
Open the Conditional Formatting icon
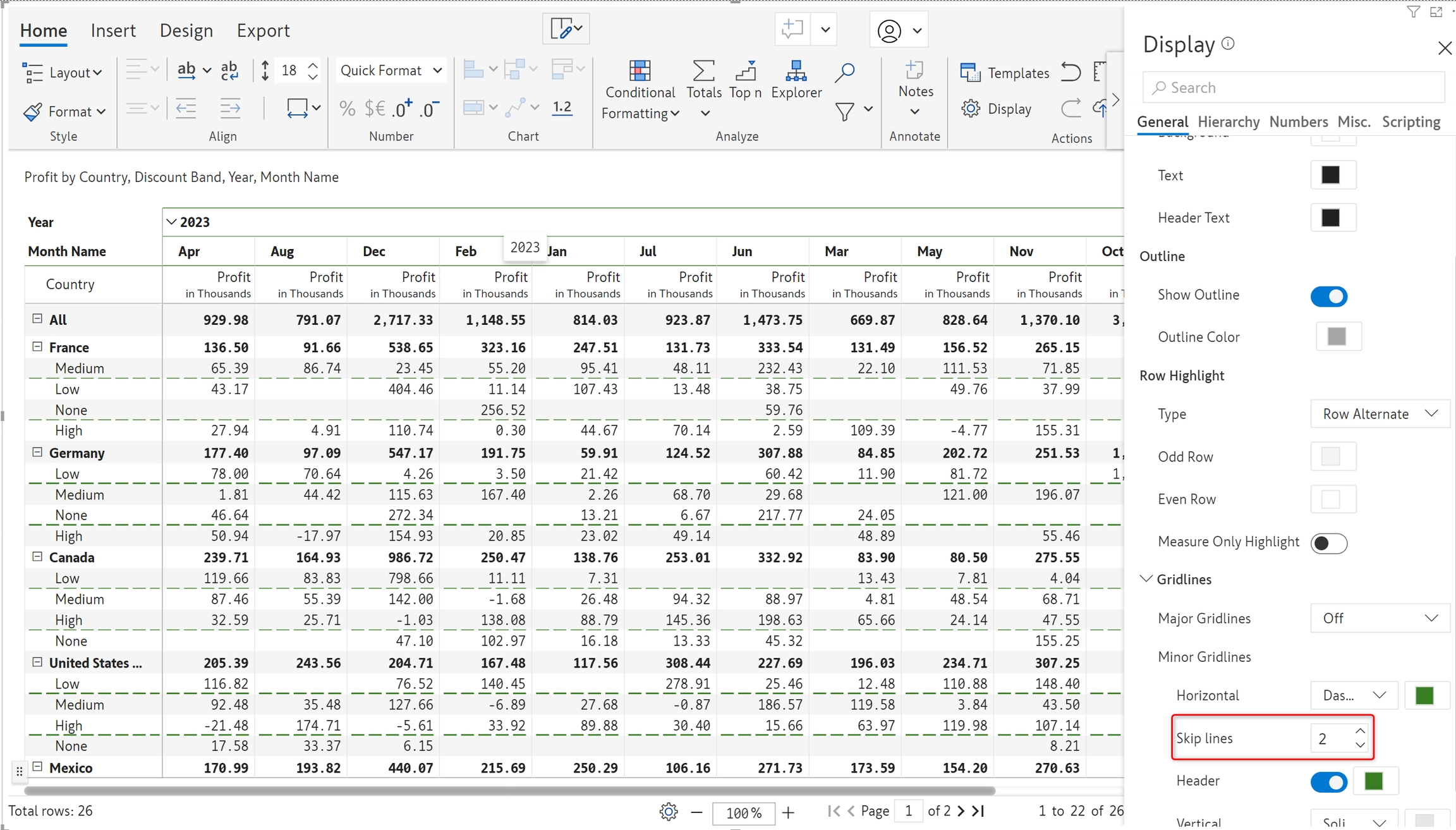[x=640, y=71]
